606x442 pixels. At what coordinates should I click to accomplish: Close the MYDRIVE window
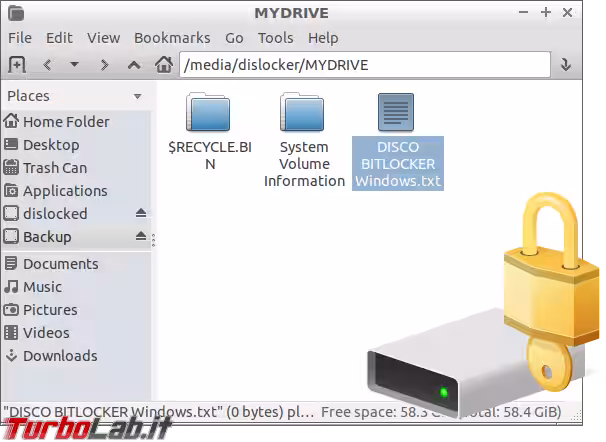567,12
